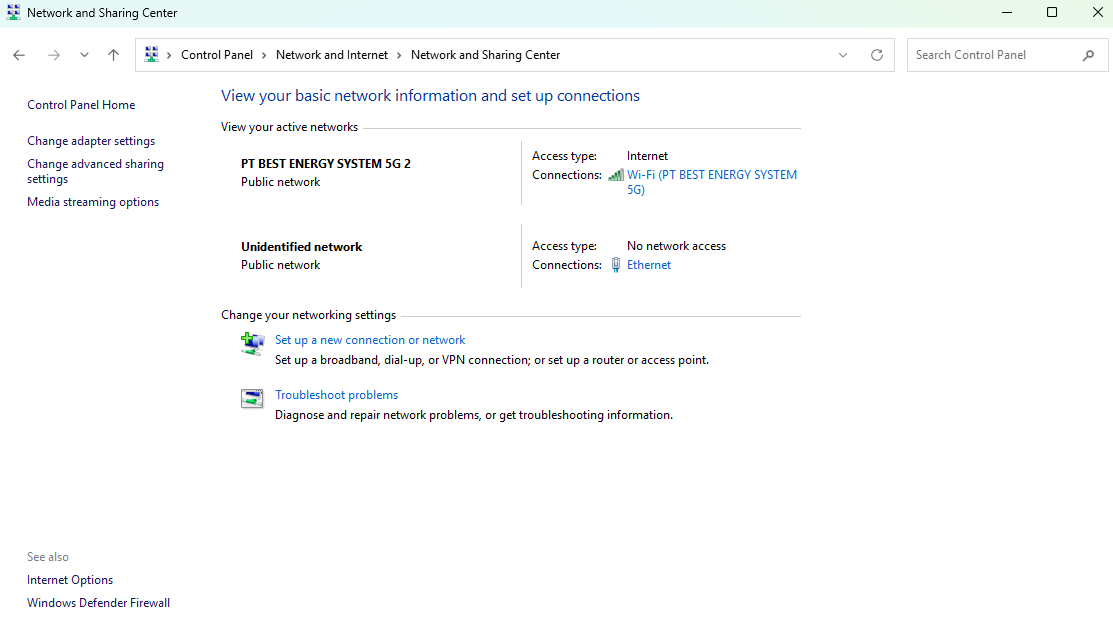Open Media streaming options
The width and height of the screenshot is (1113, 629).
click(x=93, y=202)
